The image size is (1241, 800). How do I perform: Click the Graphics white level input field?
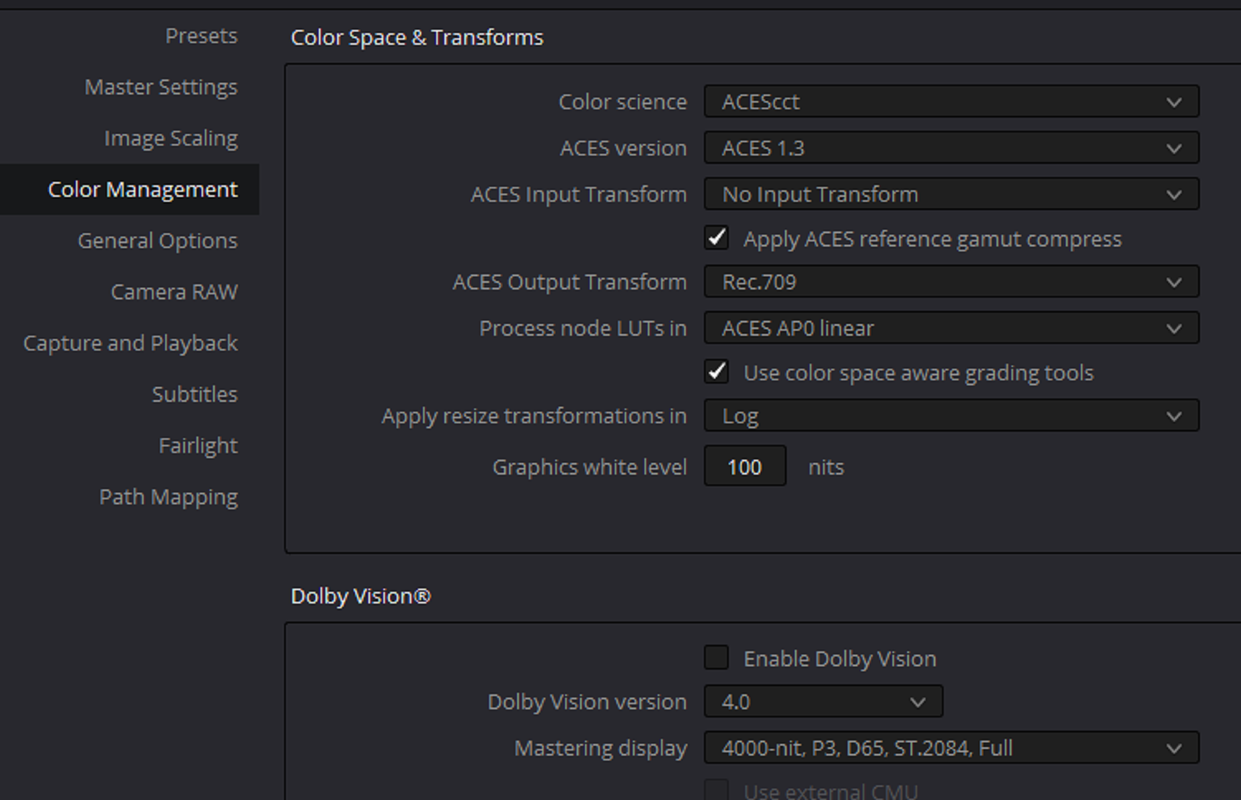point(745,467)
